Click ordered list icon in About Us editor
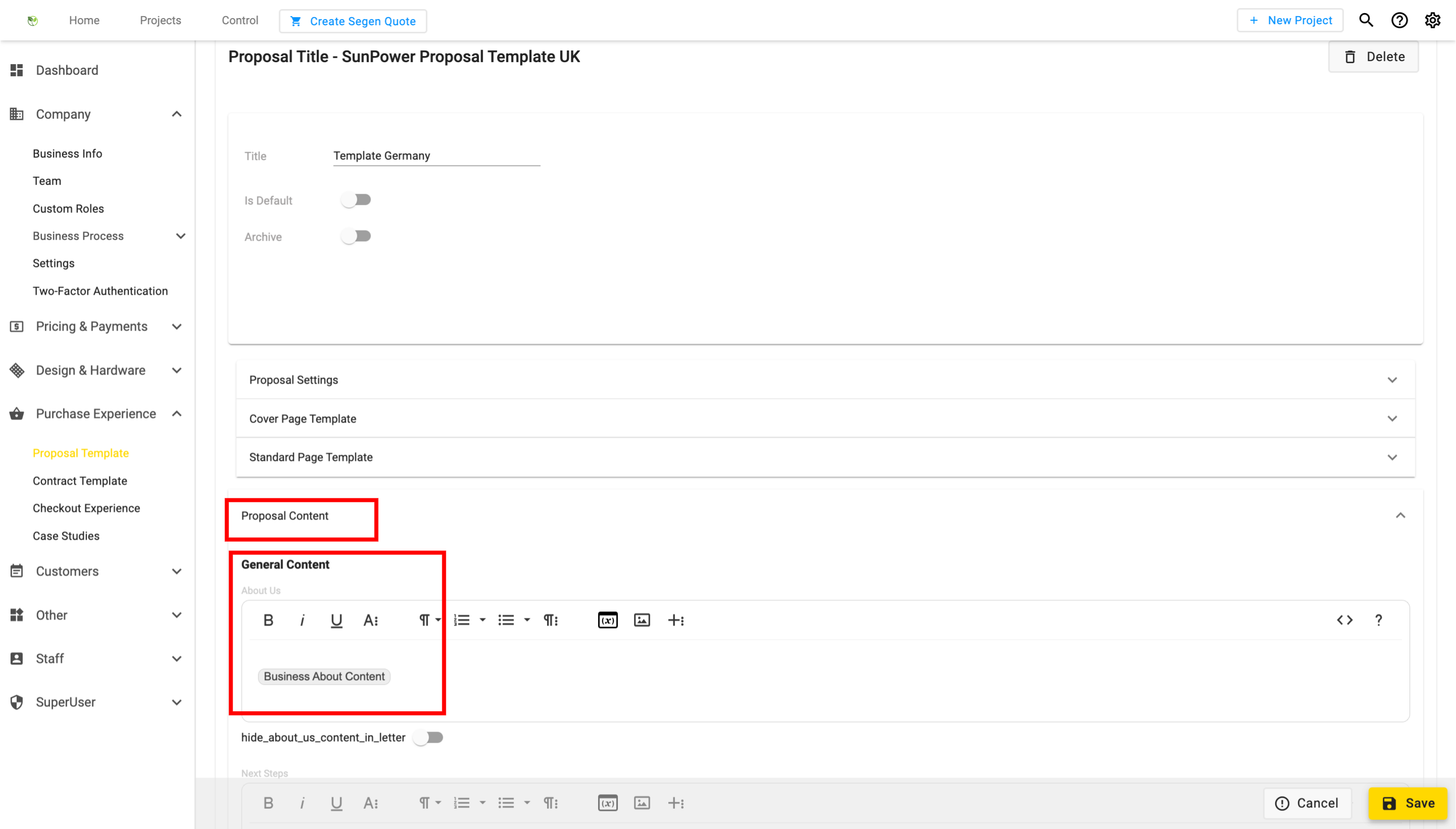 [462, 620]
